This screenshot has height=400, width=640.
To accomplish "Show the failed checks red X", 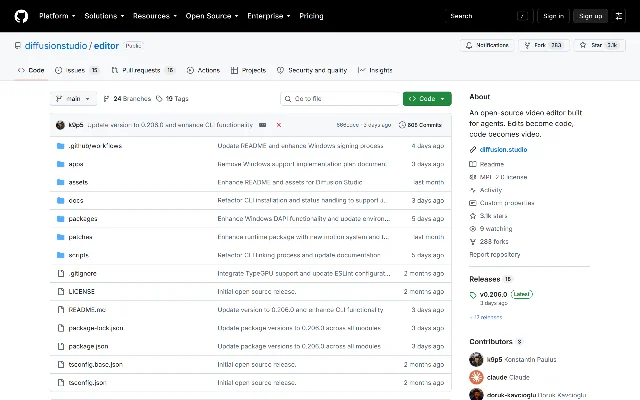I will tap(279, 125).
